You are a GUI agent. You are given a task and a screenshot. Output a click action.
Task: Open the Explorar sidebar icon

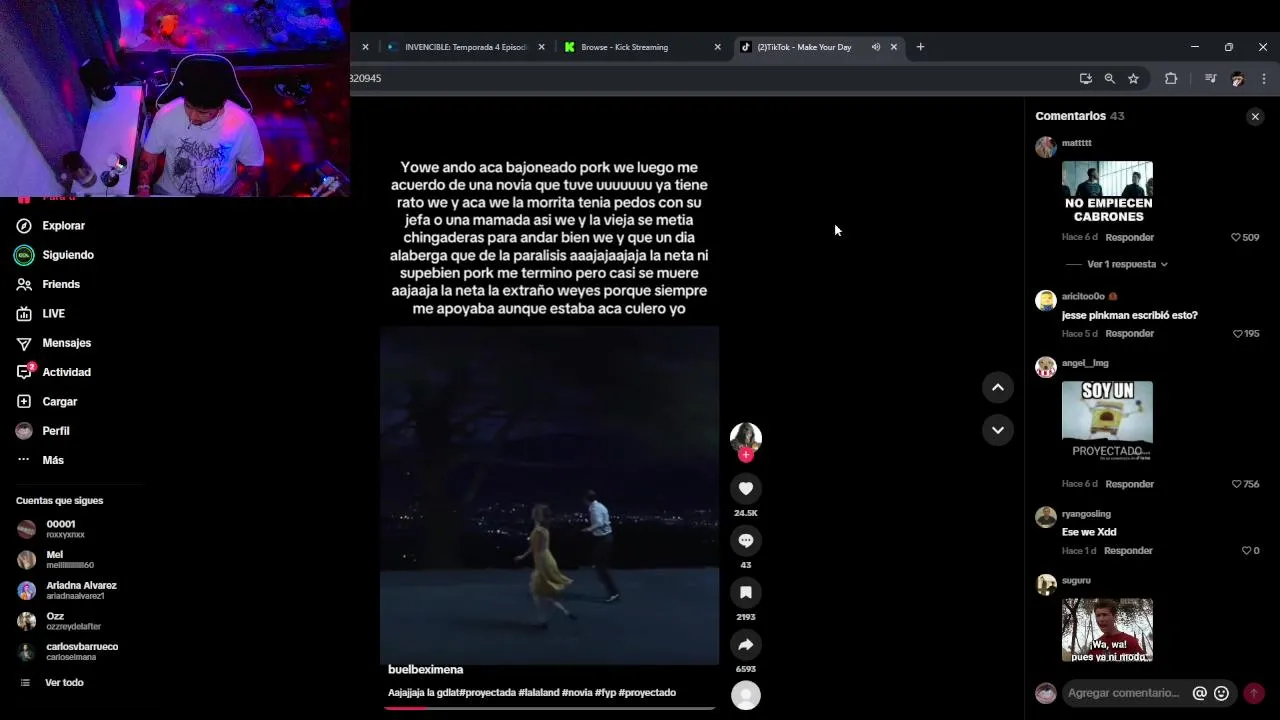[24, 226]
